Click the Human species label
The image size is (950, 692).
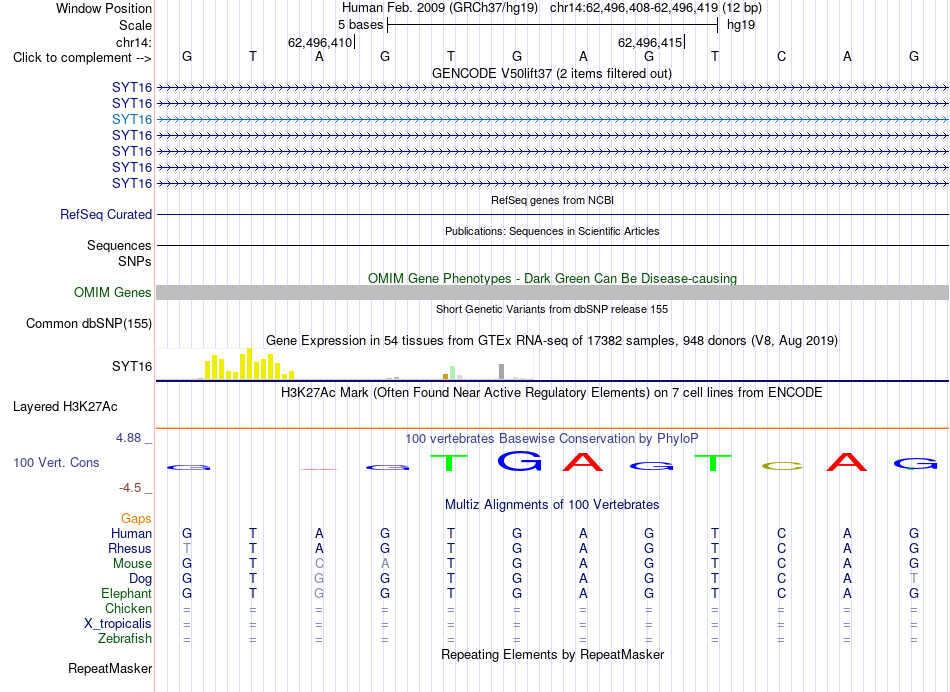(131, 534)
